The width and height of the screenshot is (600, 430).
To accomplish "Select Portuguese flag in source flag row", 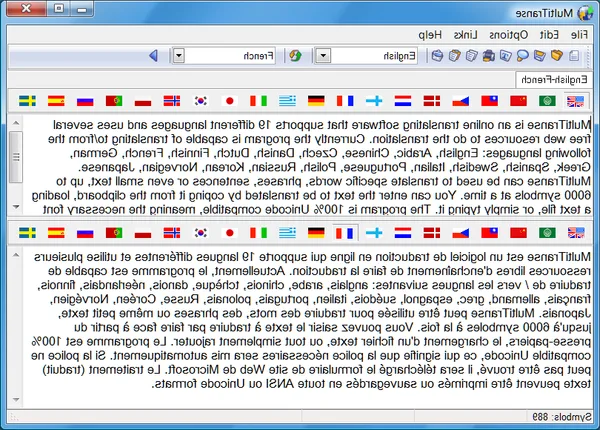I will point(114,101).
